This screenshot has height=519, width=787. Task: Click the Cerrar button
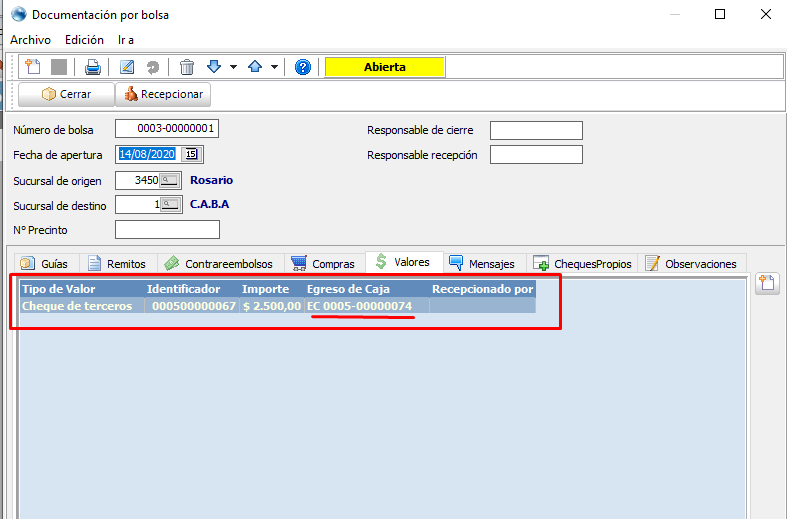[66, 94]
